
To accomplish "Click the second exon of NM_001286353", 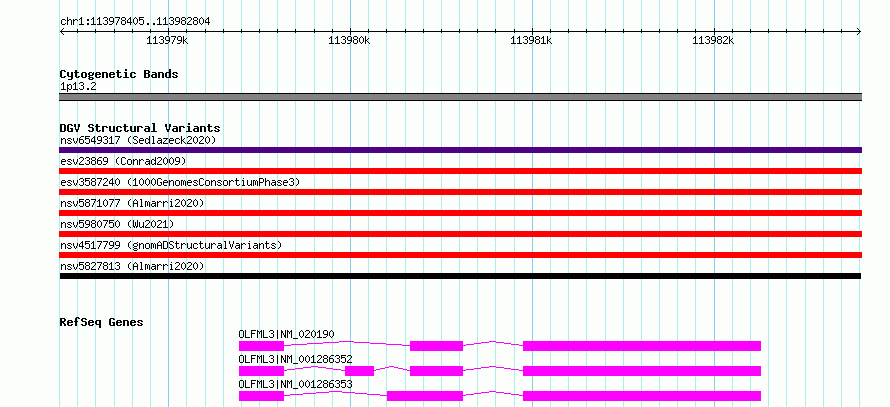I will point(425,396).
